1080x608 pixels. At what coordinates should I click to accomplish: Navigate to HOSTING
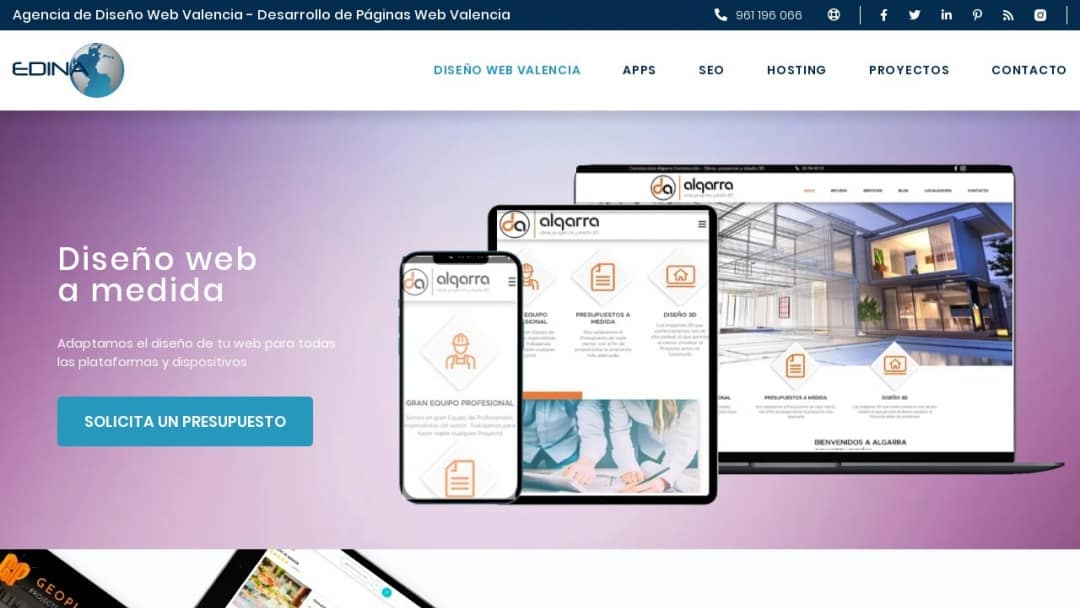pyautogui.click(x=796, y=70)
